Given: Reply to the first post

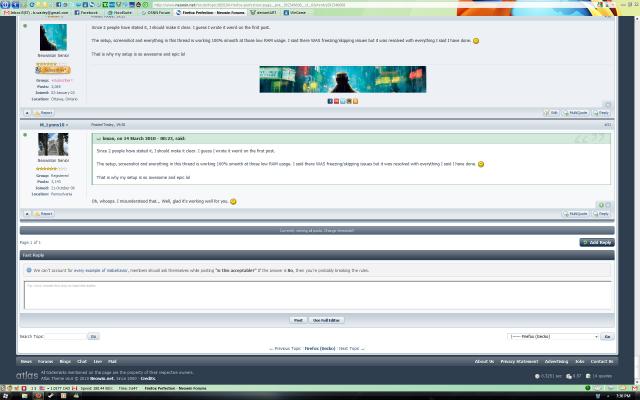Looking at the screenshot, I should (601, 113).
